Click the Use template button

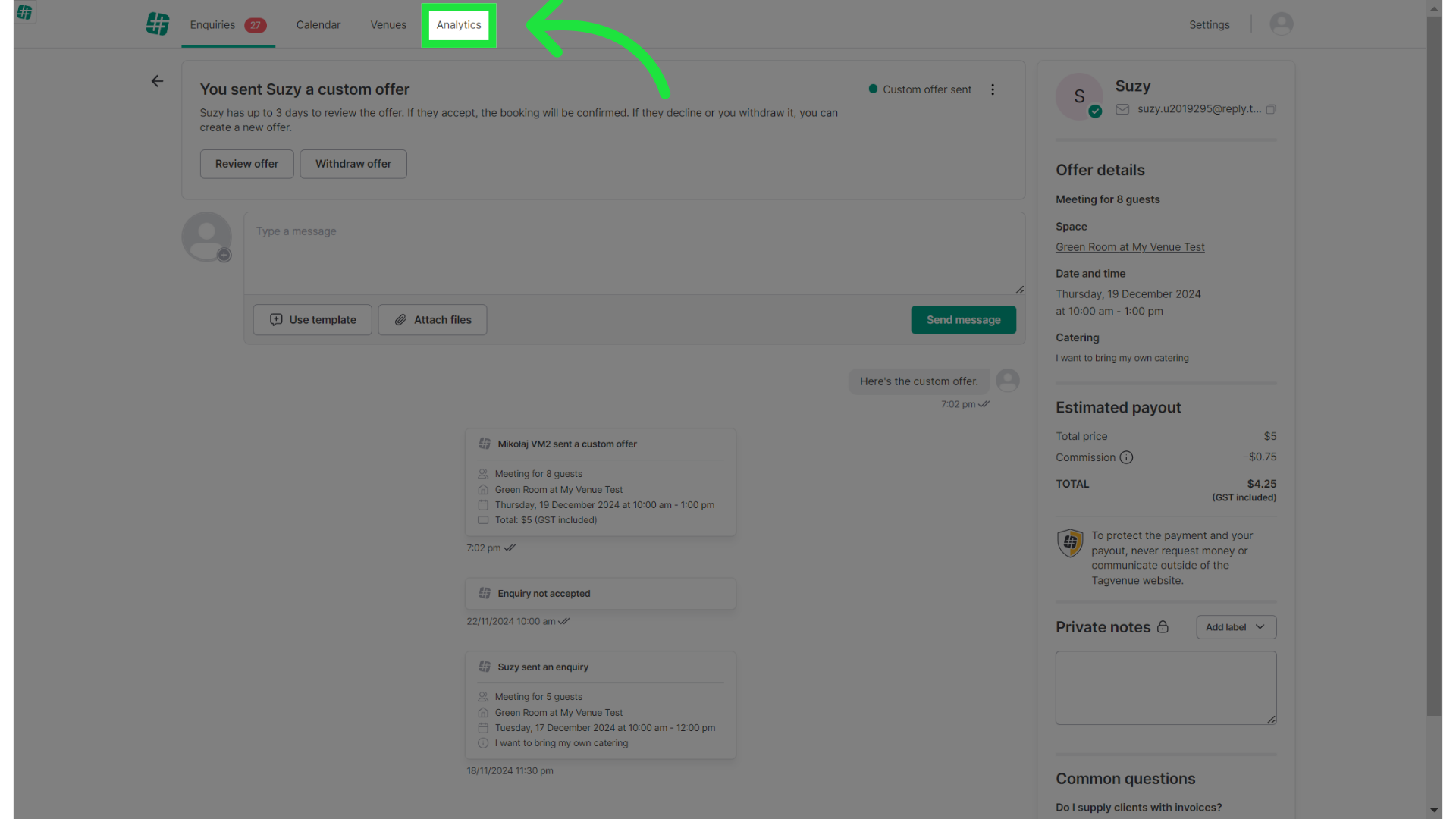[x=312, y=320]
